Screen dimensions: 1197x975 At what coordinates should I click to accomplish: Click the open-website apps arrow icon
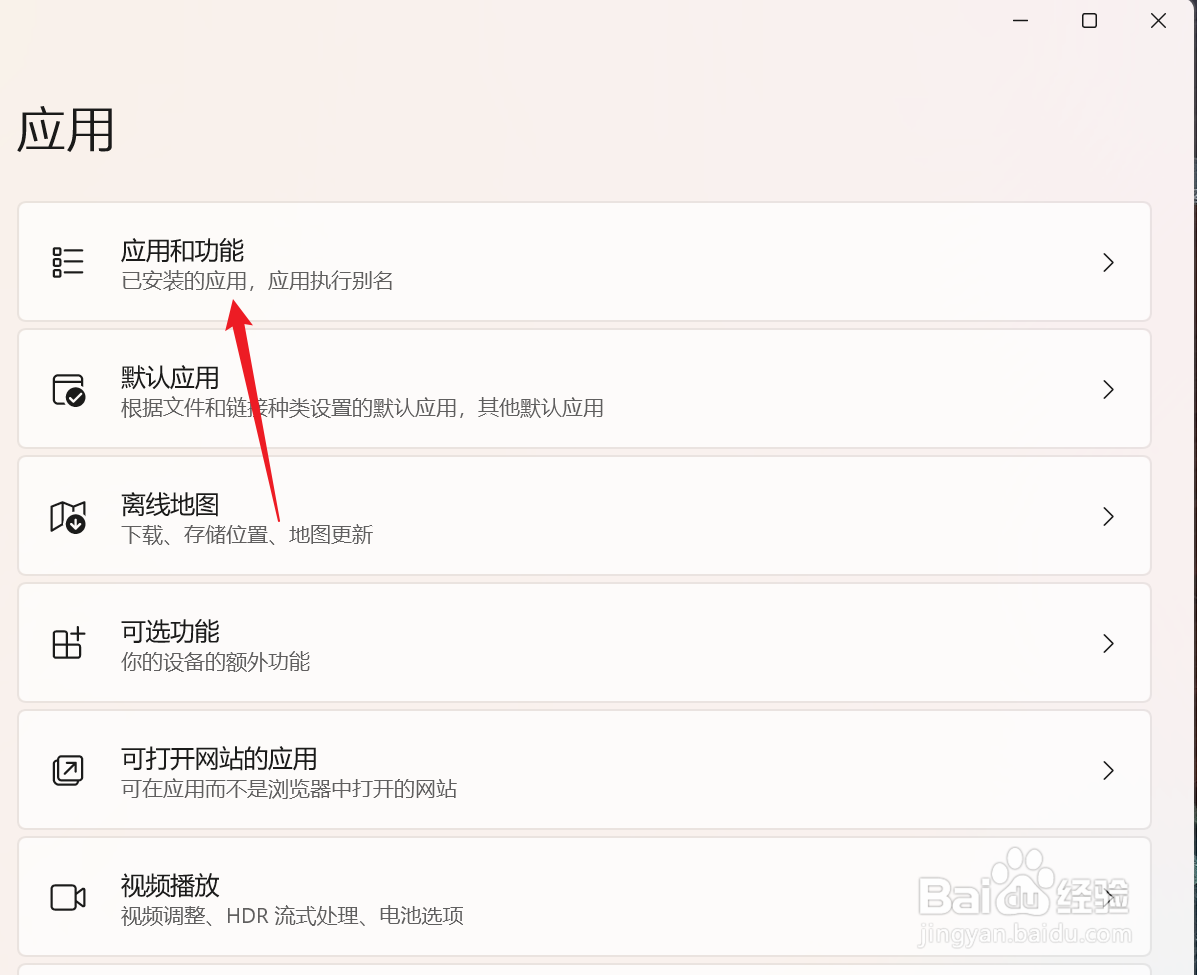coord(68,770)
